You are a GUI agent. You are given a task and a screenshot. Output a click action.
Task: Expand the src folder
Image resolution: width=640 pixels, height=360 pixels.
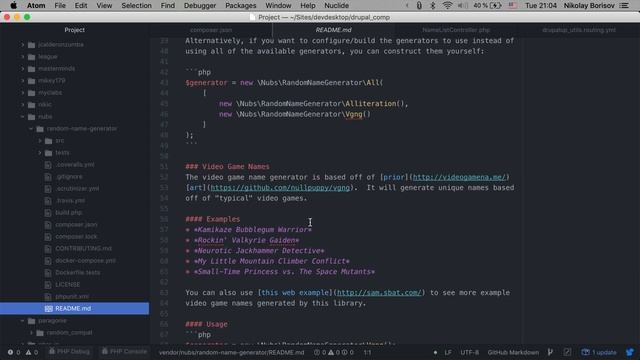(40, 141)
